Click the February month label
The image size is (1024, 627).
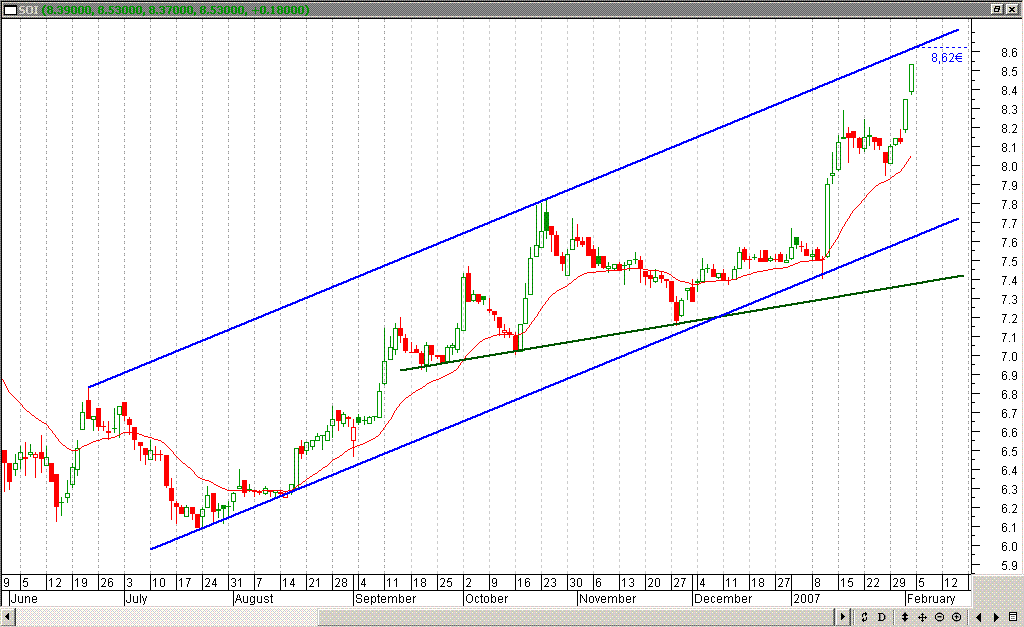point(931,599)
